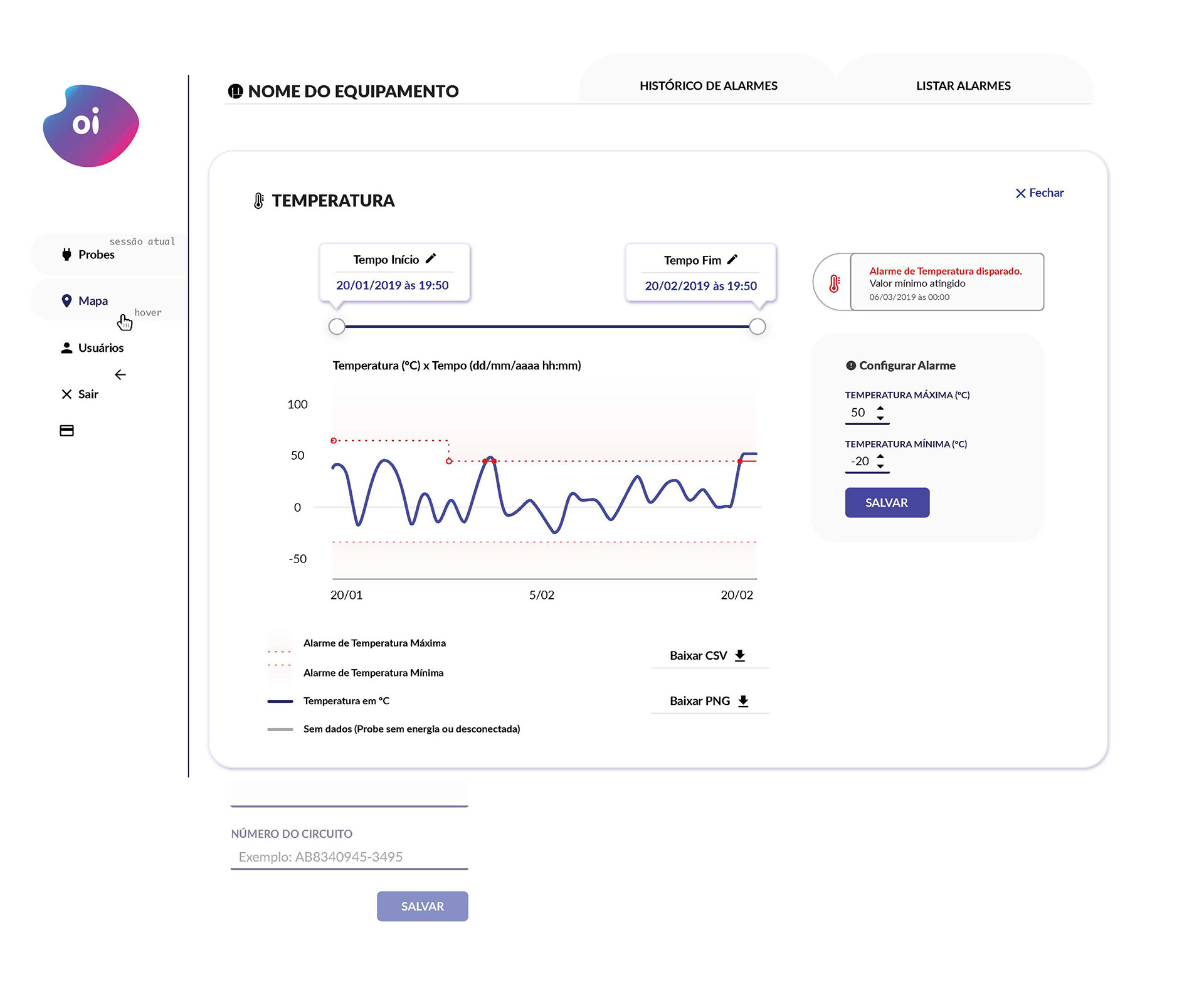
Task: Open Usuários from the sidebar
Action: (100, 348)
